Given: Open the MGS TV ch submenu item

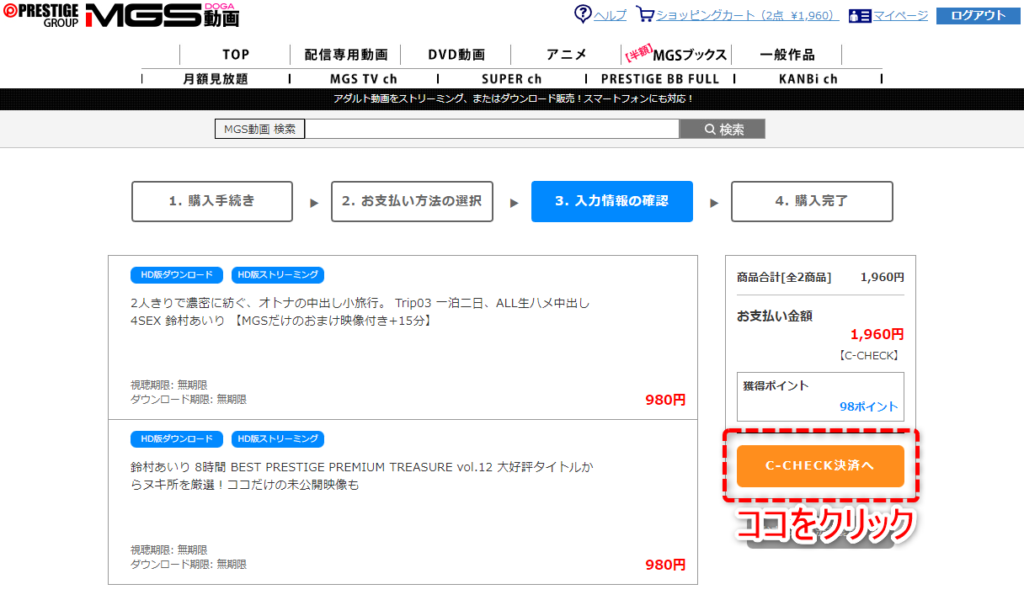Looking at the screenshot, I should point(363,79).
